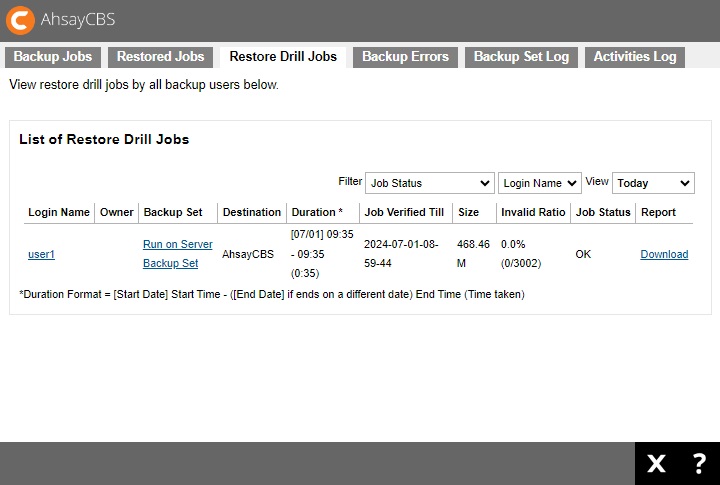Select the Restore Drill Jobs tab
This screenshot has width=720, height=485.
tap(283, 57)
